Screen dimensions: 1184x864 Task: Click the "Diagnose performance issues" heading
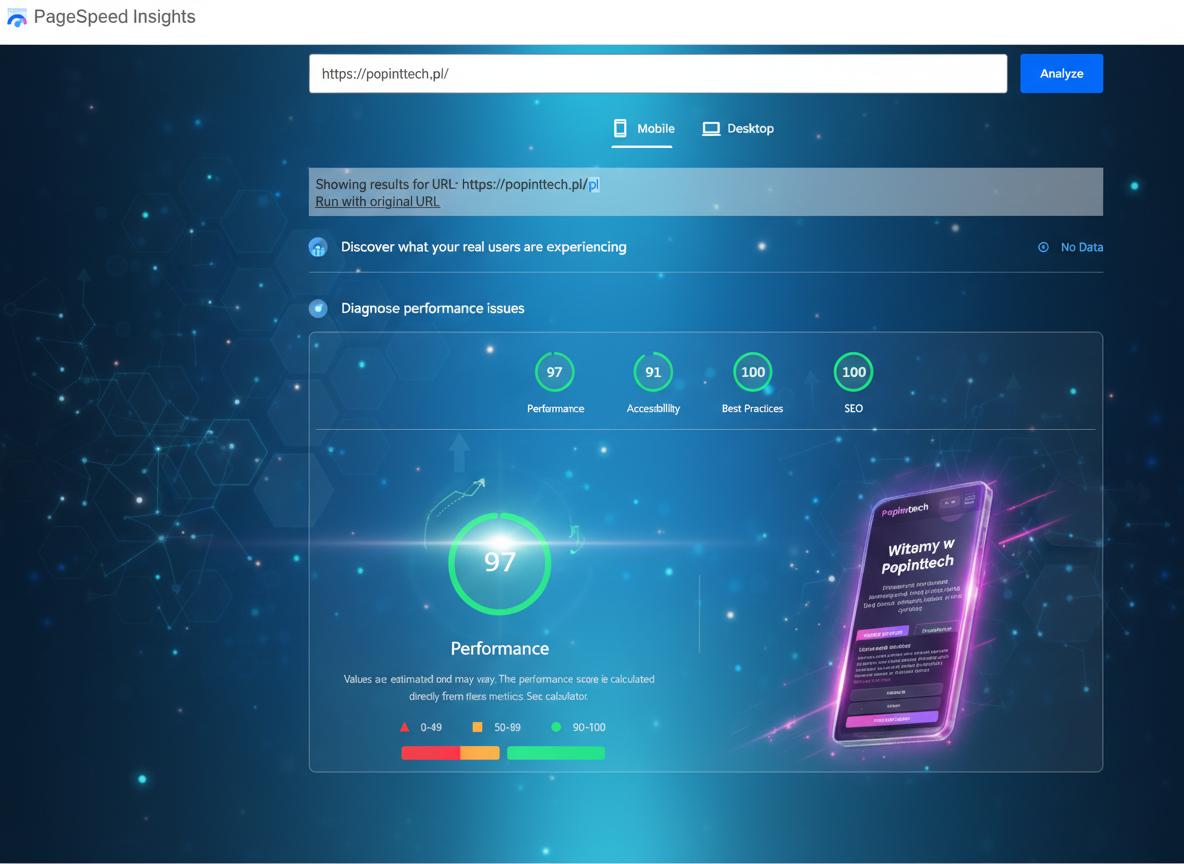tap(433, 308)
